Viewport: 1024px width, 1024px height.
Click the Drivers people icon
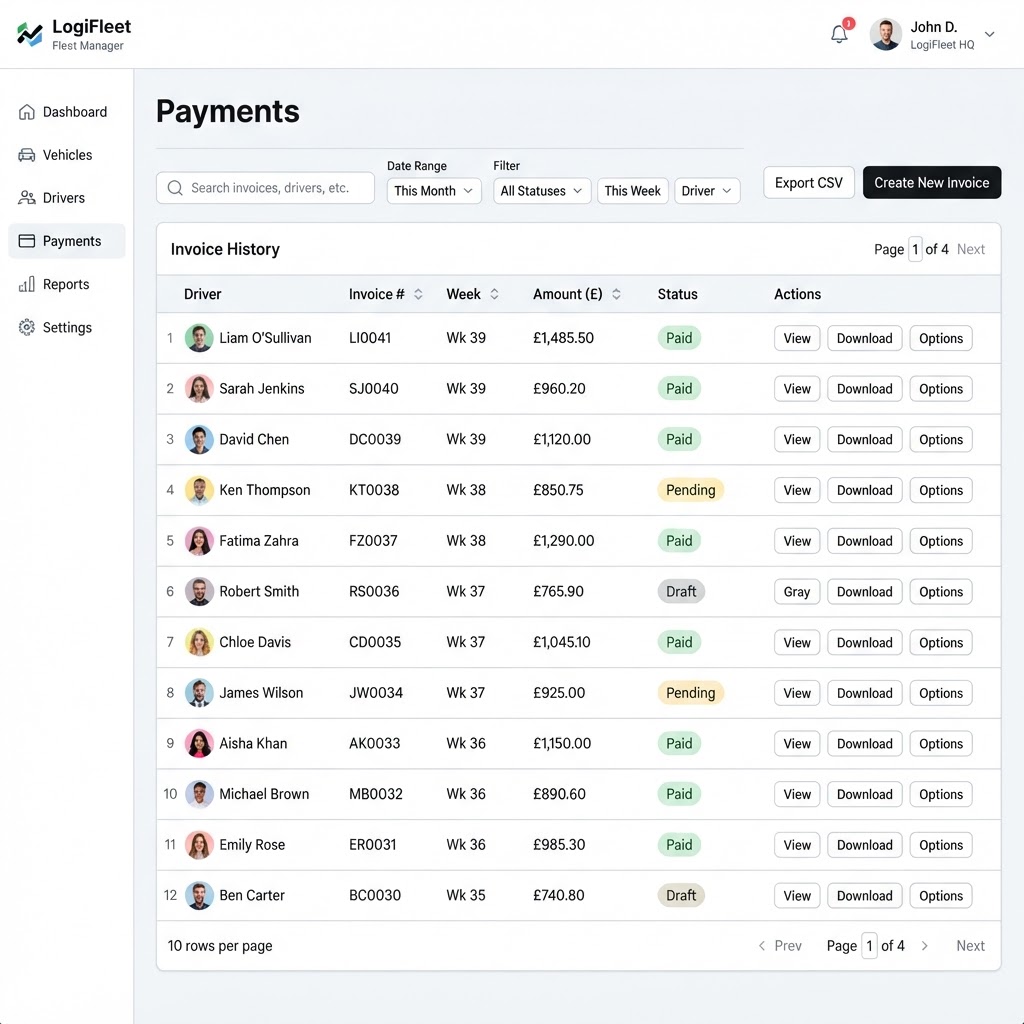coord(27,198)
